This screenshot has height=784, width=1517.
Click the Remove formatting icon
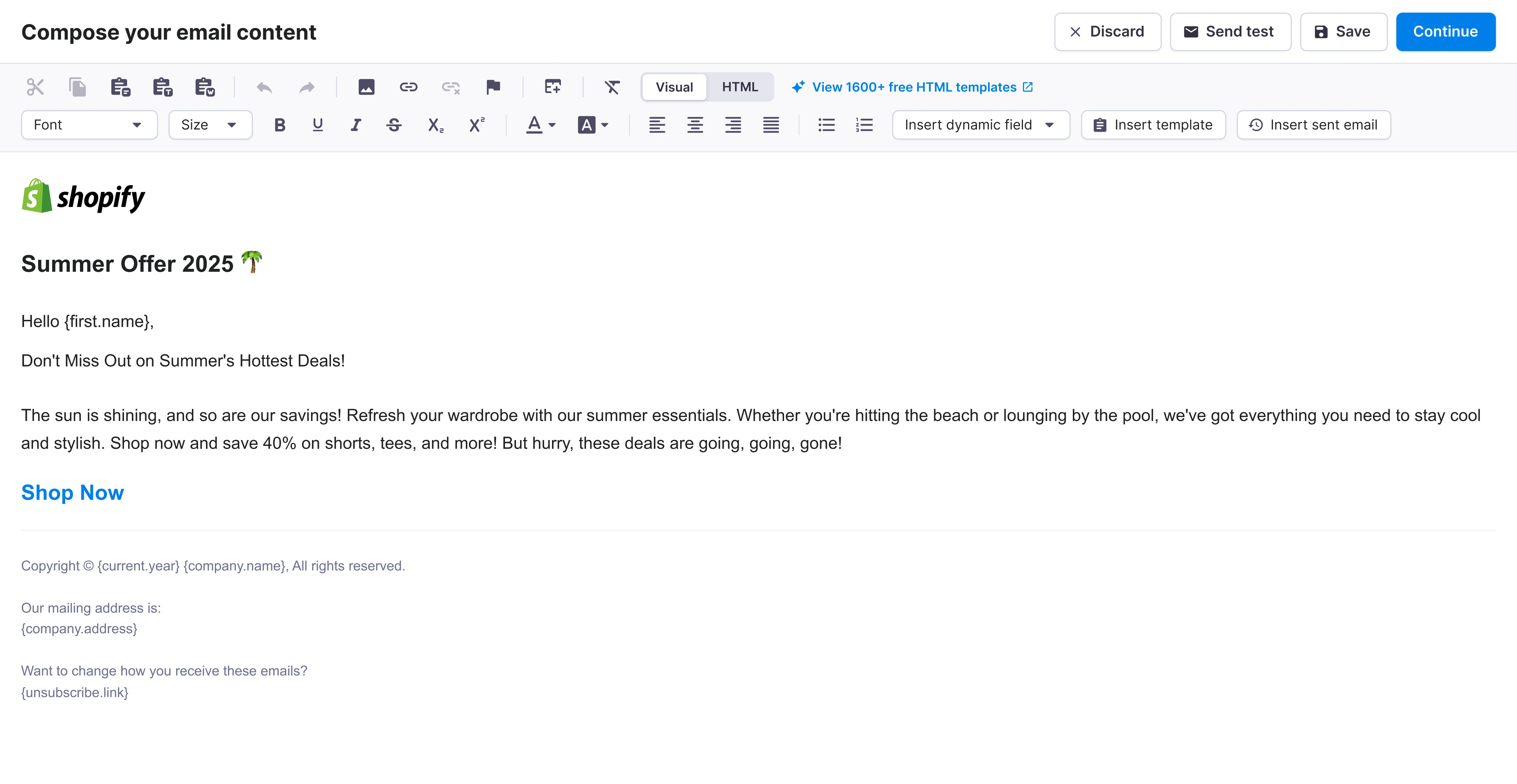(612, 87)
